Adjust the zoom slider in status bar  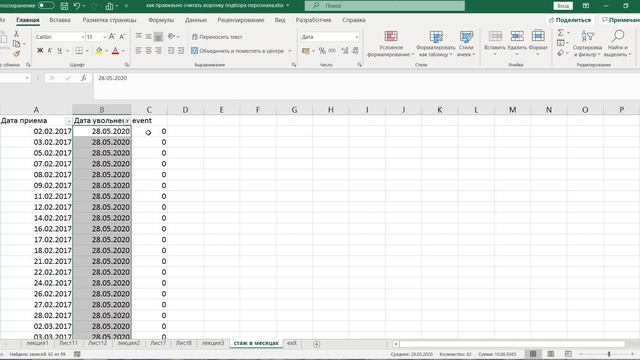pos(609,354)
